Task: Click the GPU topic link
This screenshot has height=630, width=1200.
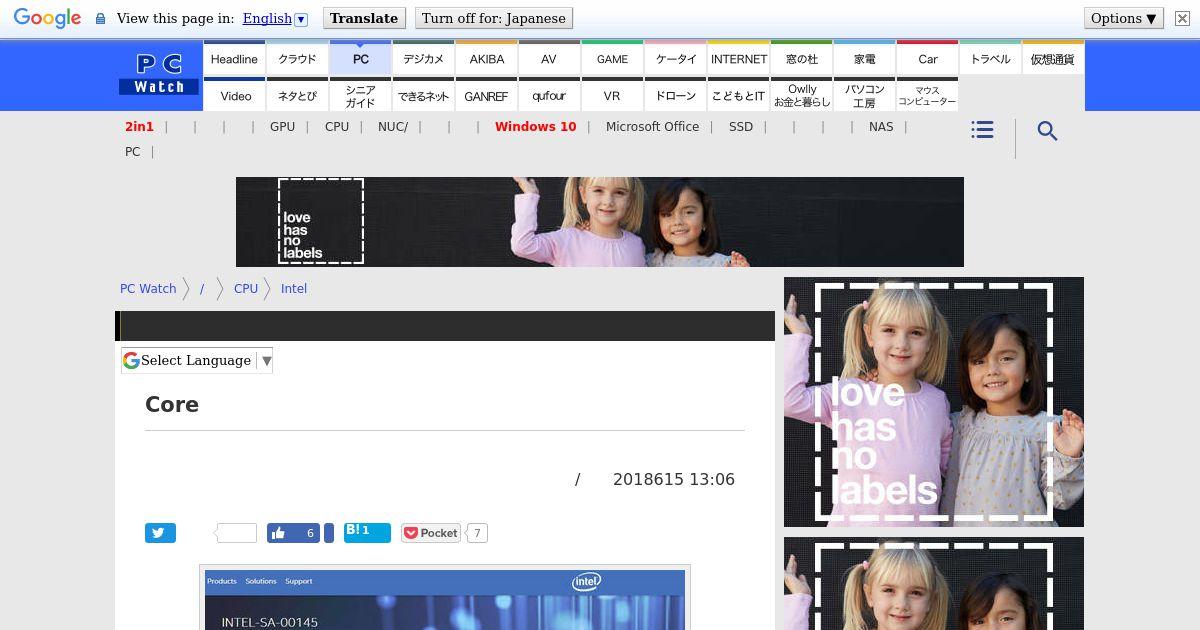Action: pos(282,126)
